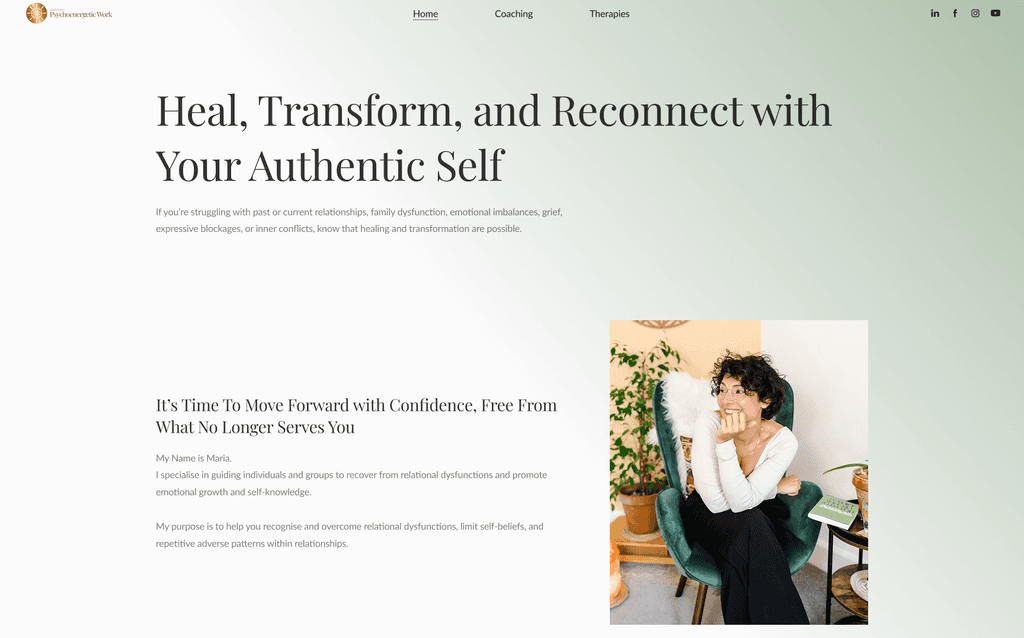Click the green book on the side table
The height and width of the screenshot is (638, 1024).
tap(833, 512)
